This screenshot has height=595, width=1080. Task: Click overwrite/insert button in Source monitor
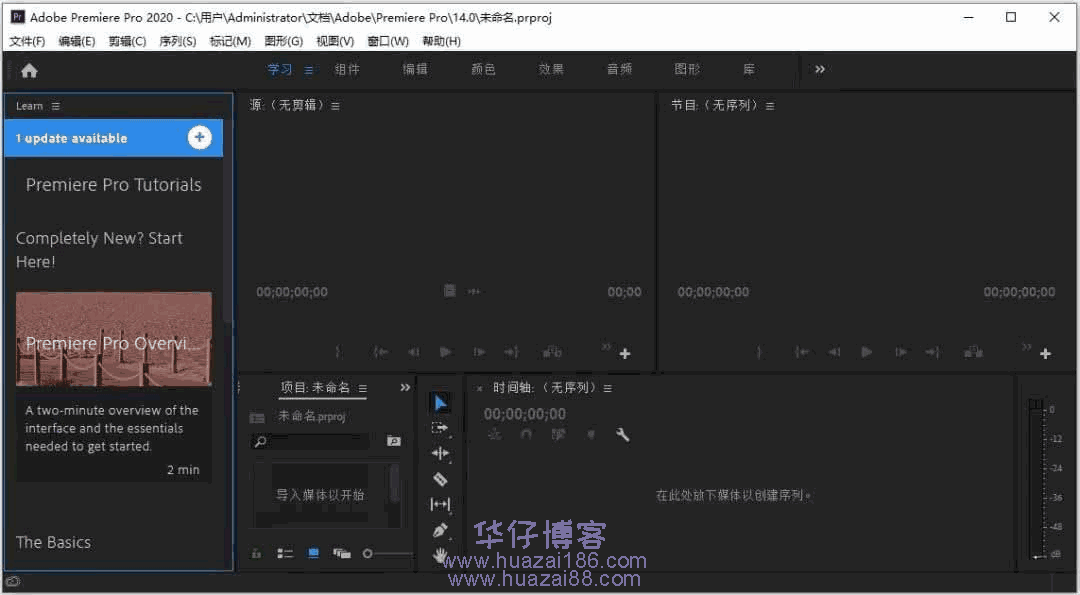tap(552, 352)
